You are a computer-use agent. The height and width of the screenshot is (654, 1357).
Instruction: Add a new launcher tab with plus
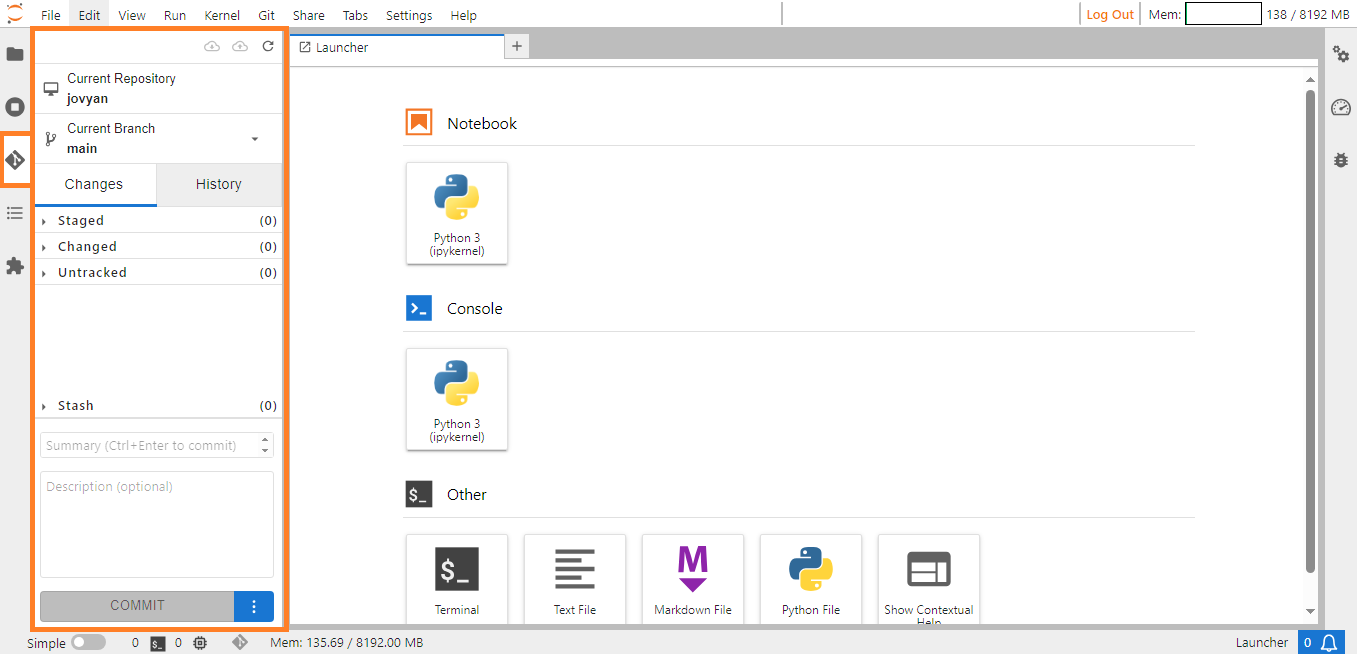(517, 46)
